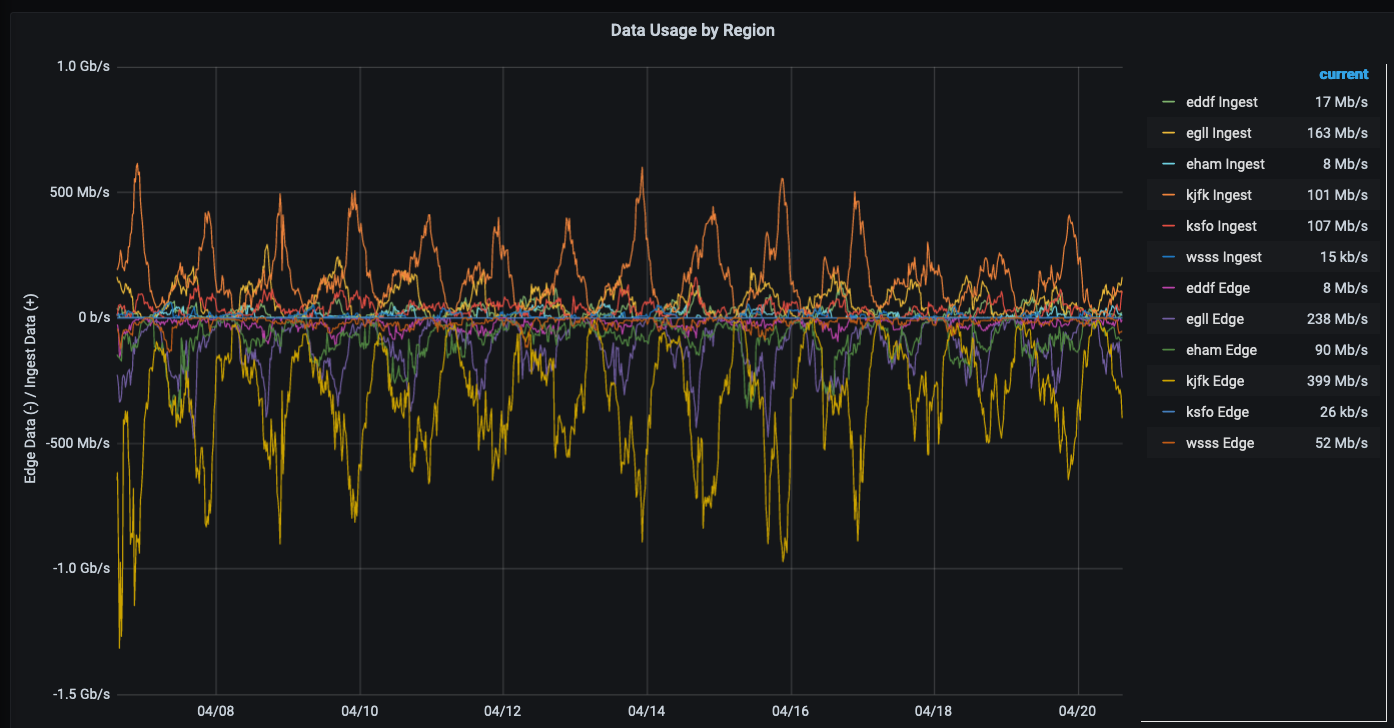Click the -1.5 Gb/s y-axis label
This screenshot has width=1394, height=728.
pos(80,693)
